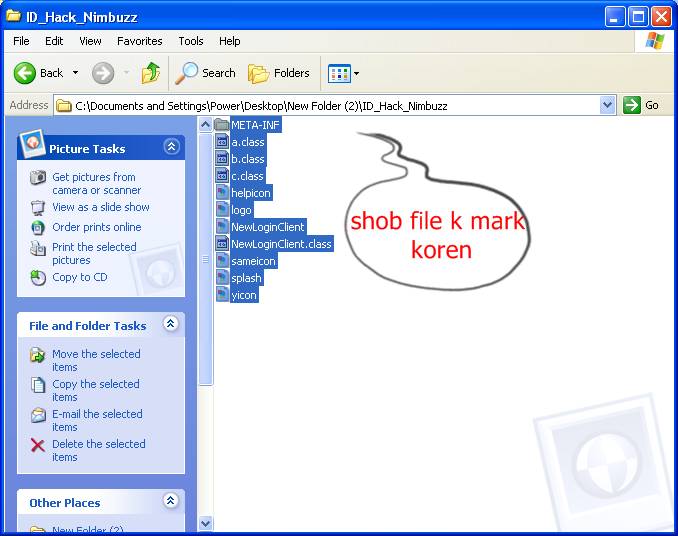Click the sidebar scroll up arrow
Image resolution: width=678 pixels, height=536 pixels.
[x=205, y=125]
